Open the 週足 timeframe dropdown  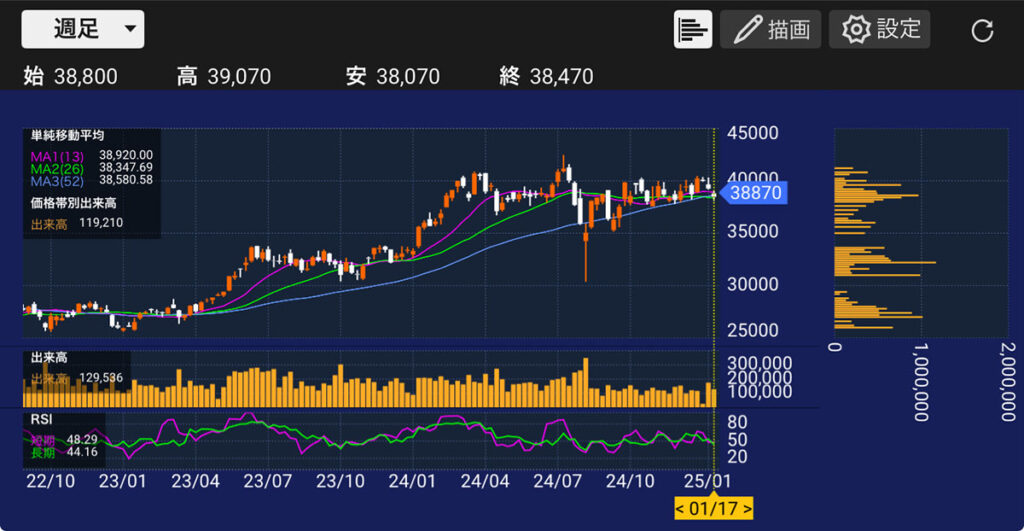[x=83, y=29]
